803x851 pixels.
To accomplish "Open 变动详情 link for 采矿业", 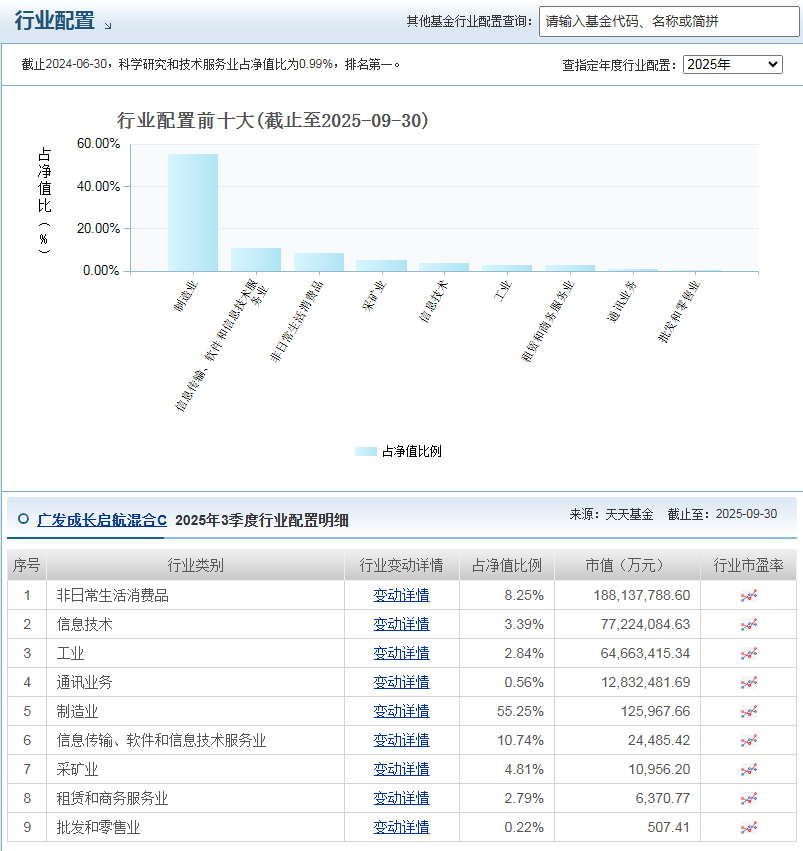I will 402,769.
